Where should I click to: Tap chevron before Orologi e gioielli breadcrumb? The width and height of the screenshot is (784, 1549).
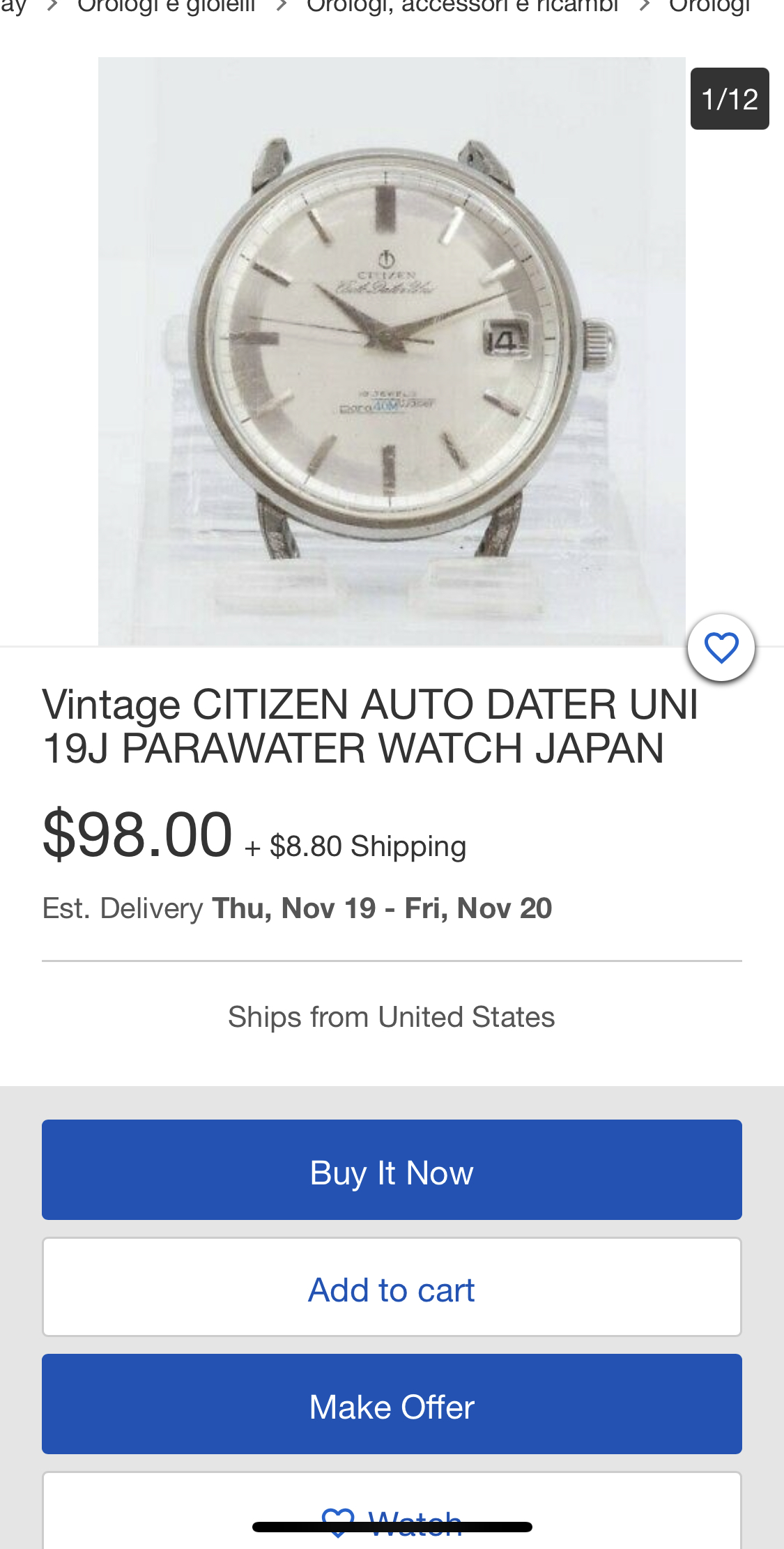click(52, 6)
